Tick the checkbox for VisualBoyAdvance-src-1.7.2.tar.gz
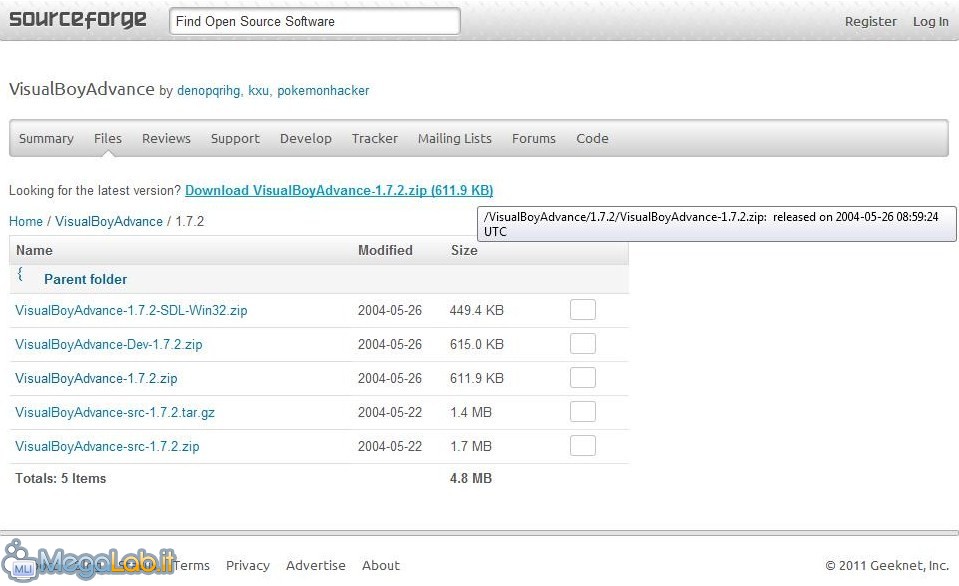 pyautogui.click(x=582, y=412)
